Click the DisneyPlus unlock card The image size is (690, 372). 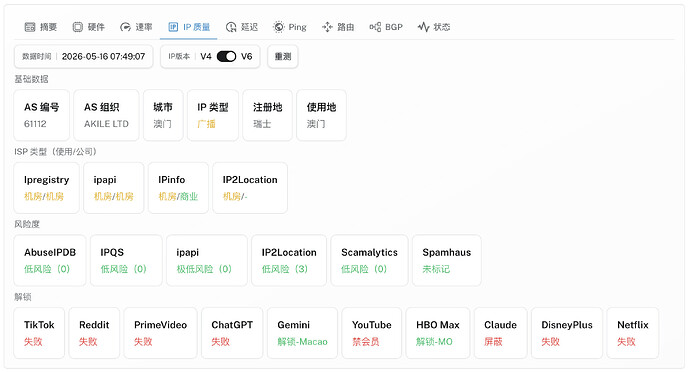click(567, 333)
